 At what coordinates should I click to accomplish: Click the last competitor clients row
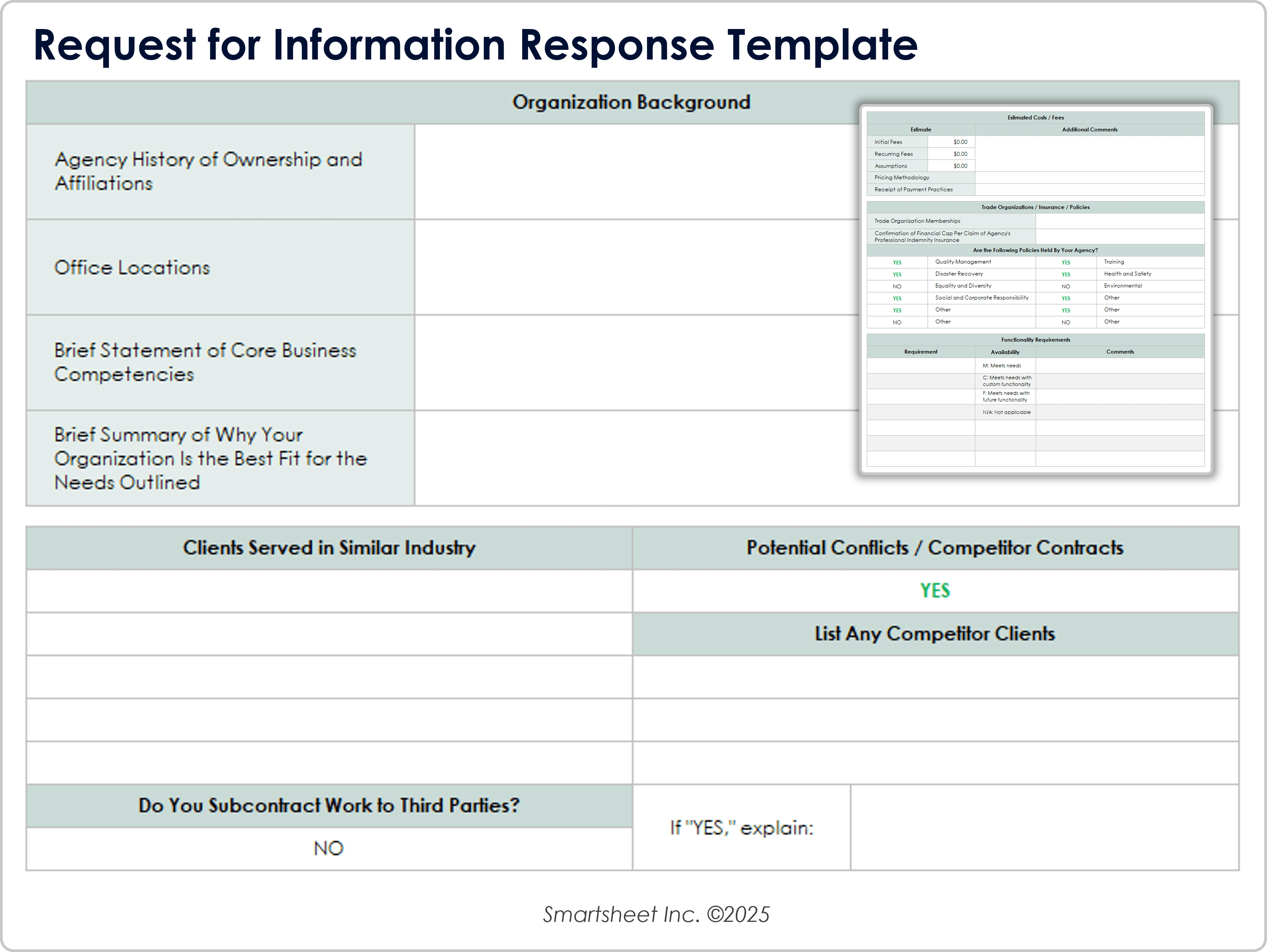click(x=935, y=762)
